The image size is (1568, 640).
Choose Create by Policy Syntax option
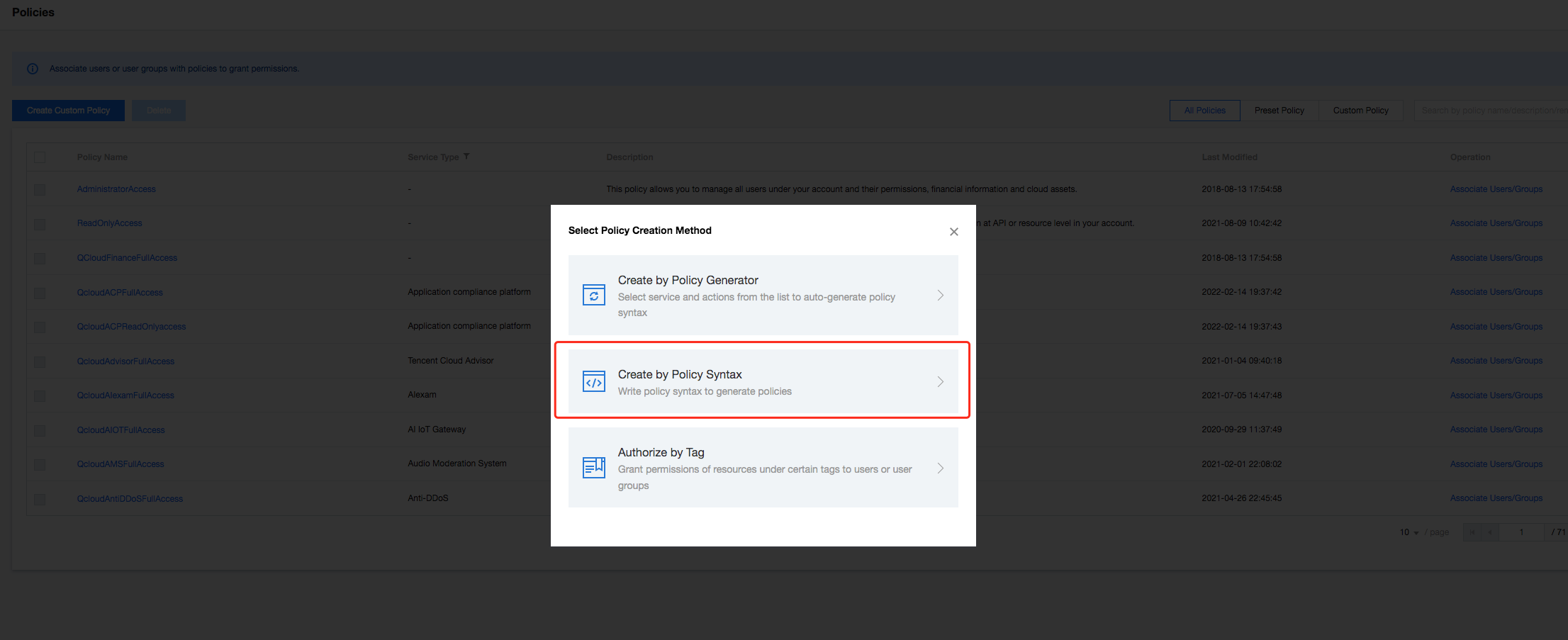point(762,382)
